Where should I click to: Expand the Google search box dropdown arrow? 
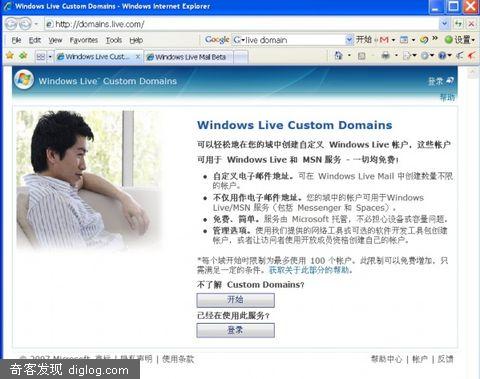point(349,40)
